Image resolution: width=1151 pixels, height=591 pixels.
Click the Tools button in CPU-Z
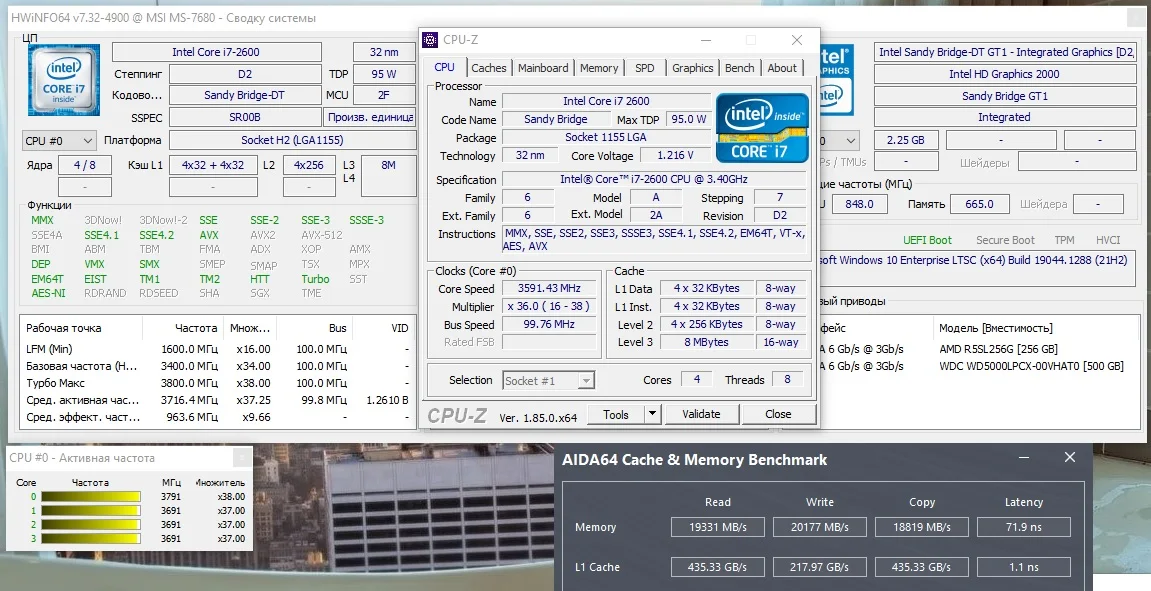616,414
